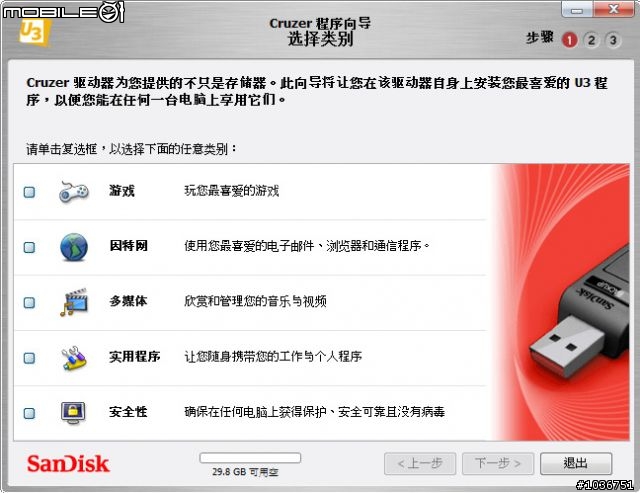Click the USB flash drive image
The width and height of the screenshot is (640, 493).
click(580, 312)
